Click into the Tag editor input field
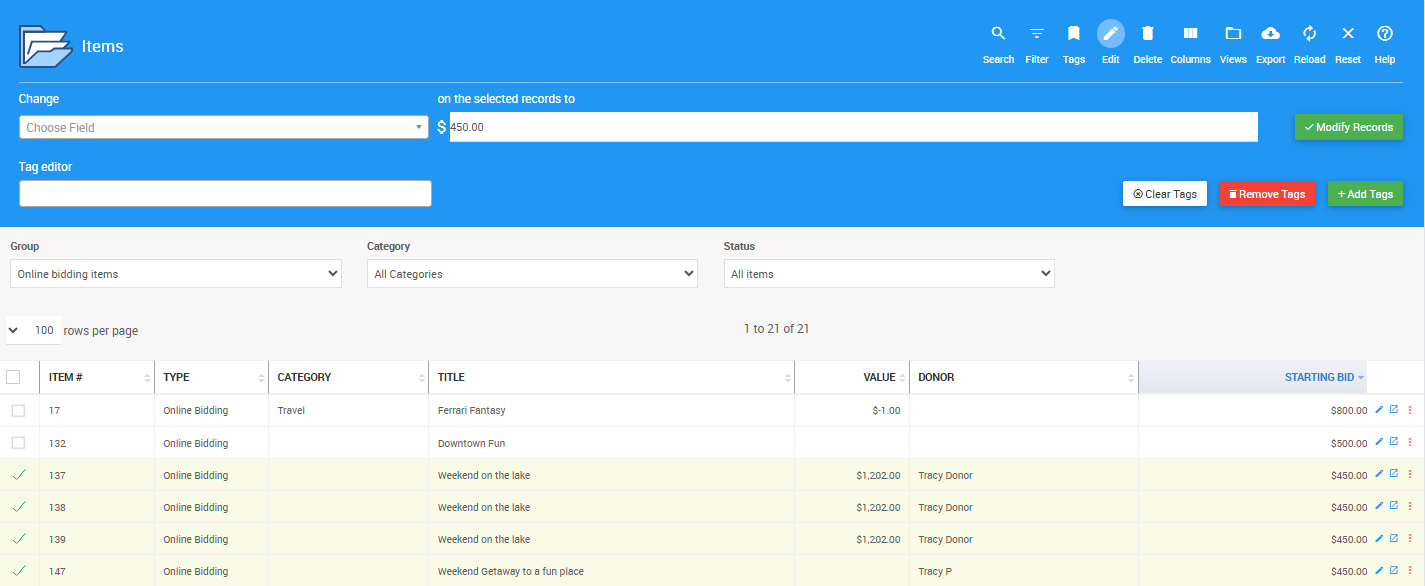 click(225, 194)
